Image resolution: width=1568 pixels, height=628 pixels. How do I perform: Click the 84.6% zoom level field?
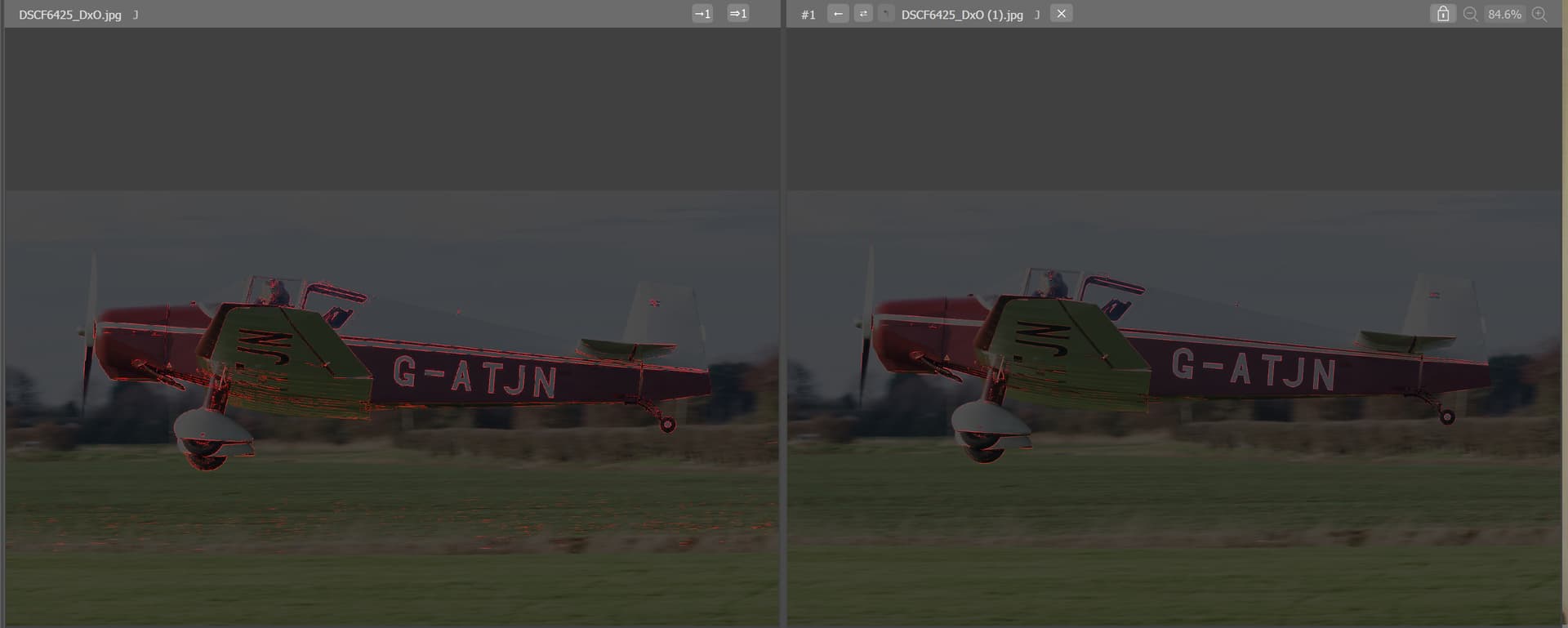click(x=1504, y=15)
